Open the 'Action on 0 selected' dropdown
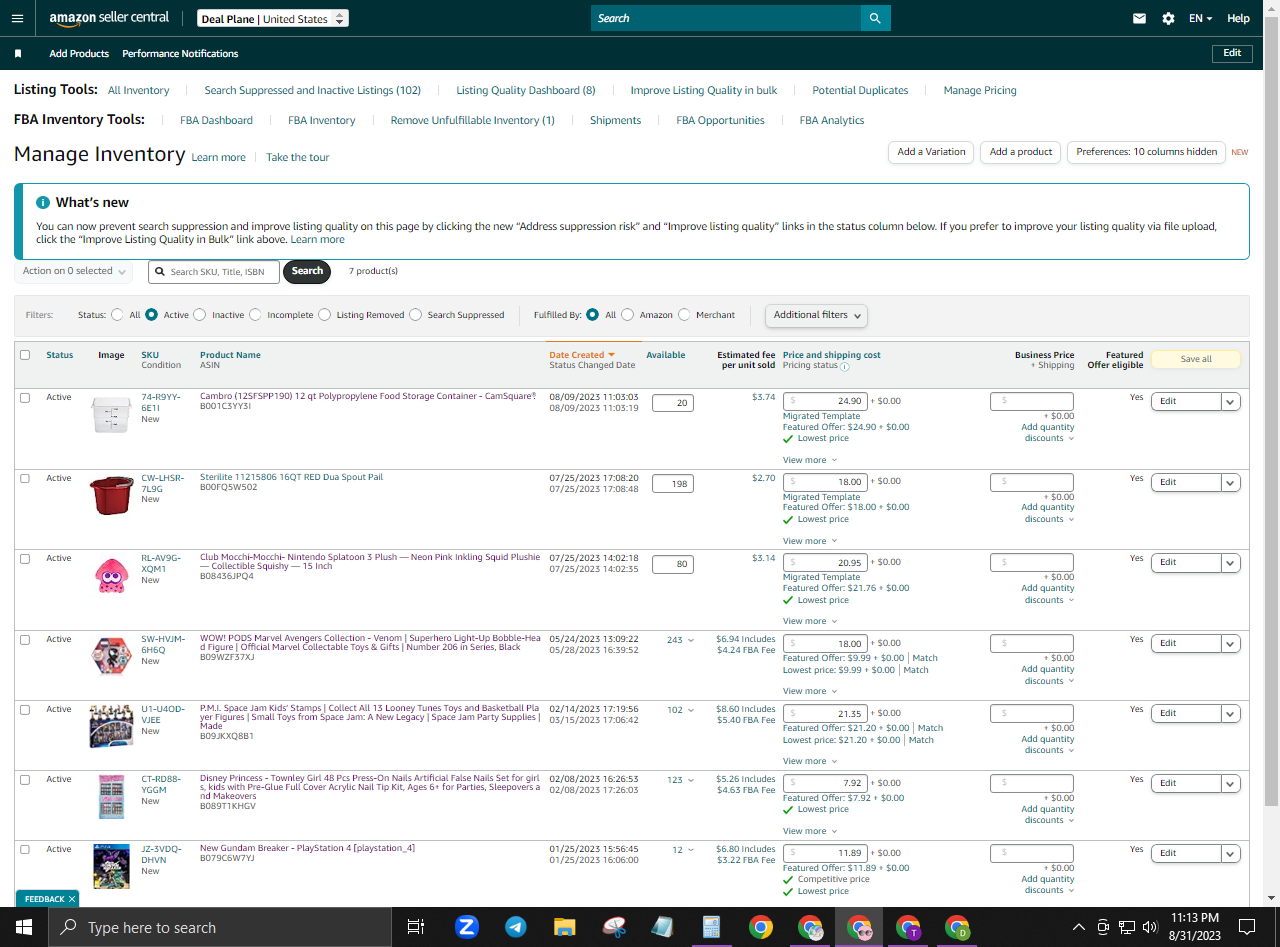This screenshot has height=947, width=1280. point(74,271)
